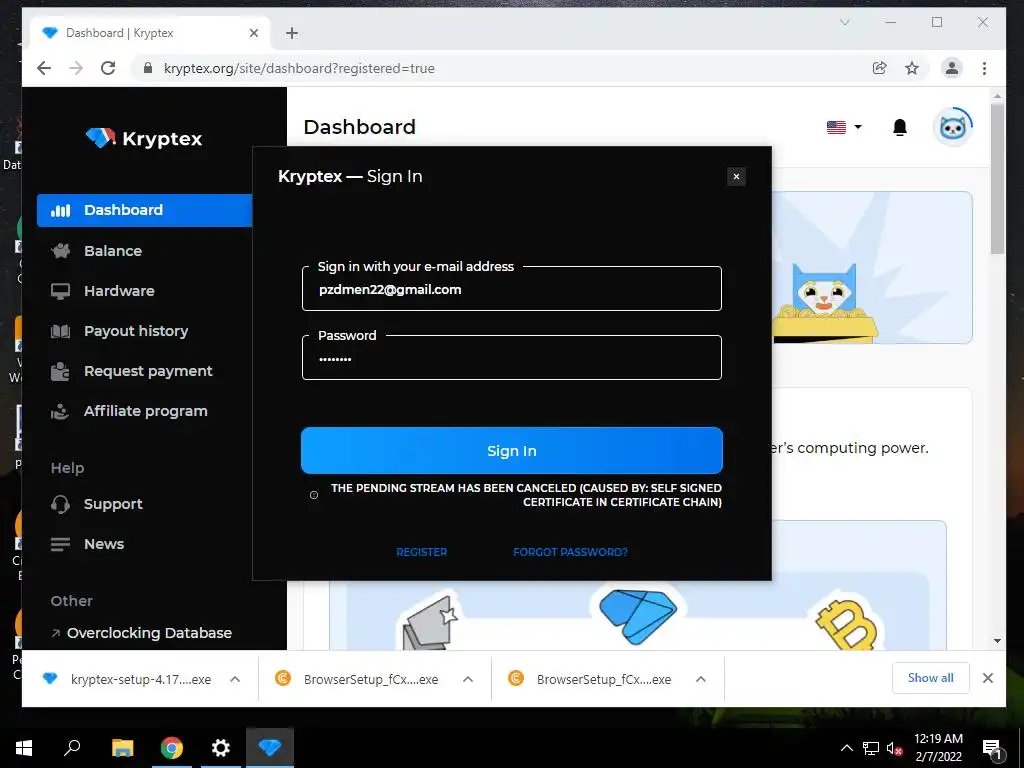Viewport: 1024px width, 768px height.
Task: Open the Chrome profile icon
Action: tap(952, 68)
